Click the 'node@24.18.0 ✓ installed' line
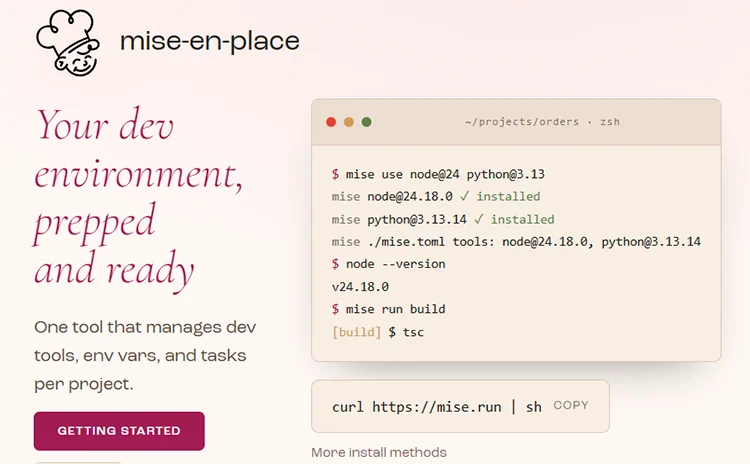This screenshot has height=464, width=750. click(x=436, y=197)
